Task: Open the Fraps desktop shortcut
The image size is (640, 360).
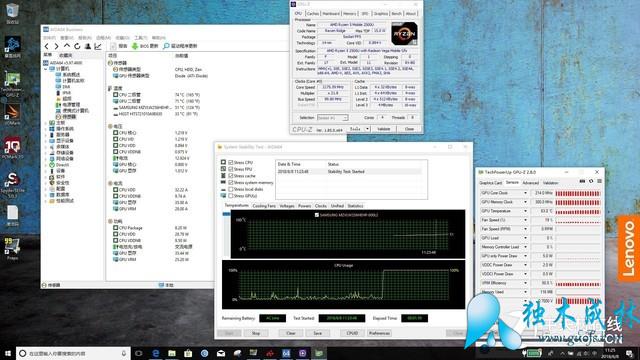Action: 12,249
